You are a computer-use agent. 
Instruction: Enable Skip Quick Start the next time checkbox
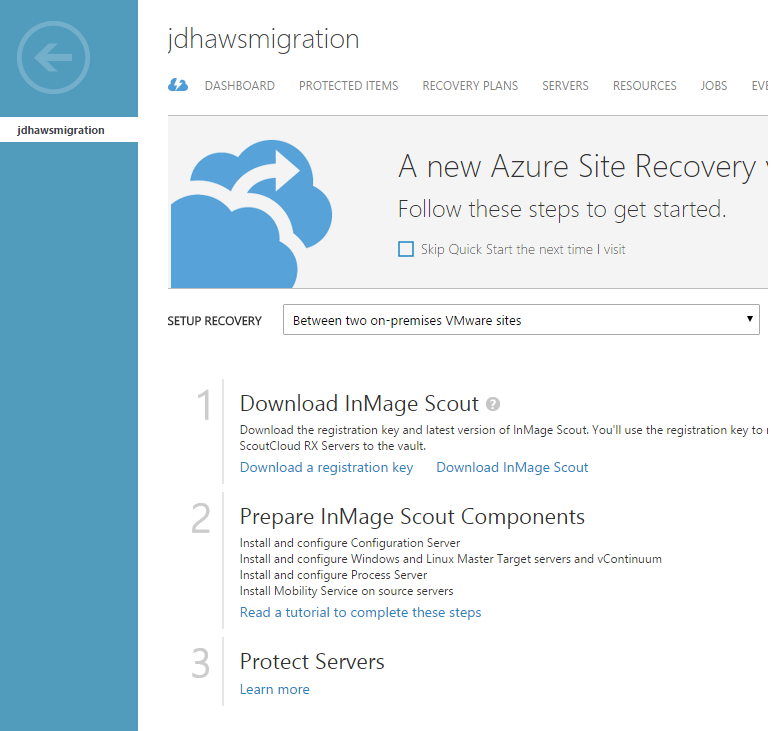pos(406,249)
